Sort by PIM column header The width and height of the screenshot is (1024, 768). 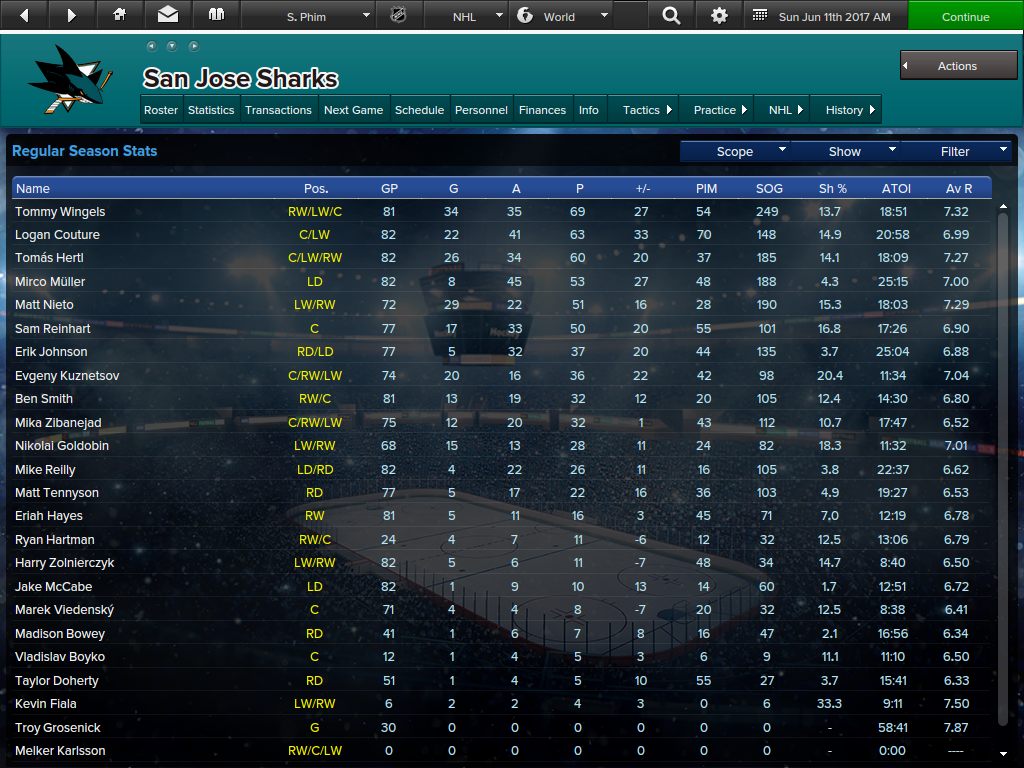pos(706,188)
